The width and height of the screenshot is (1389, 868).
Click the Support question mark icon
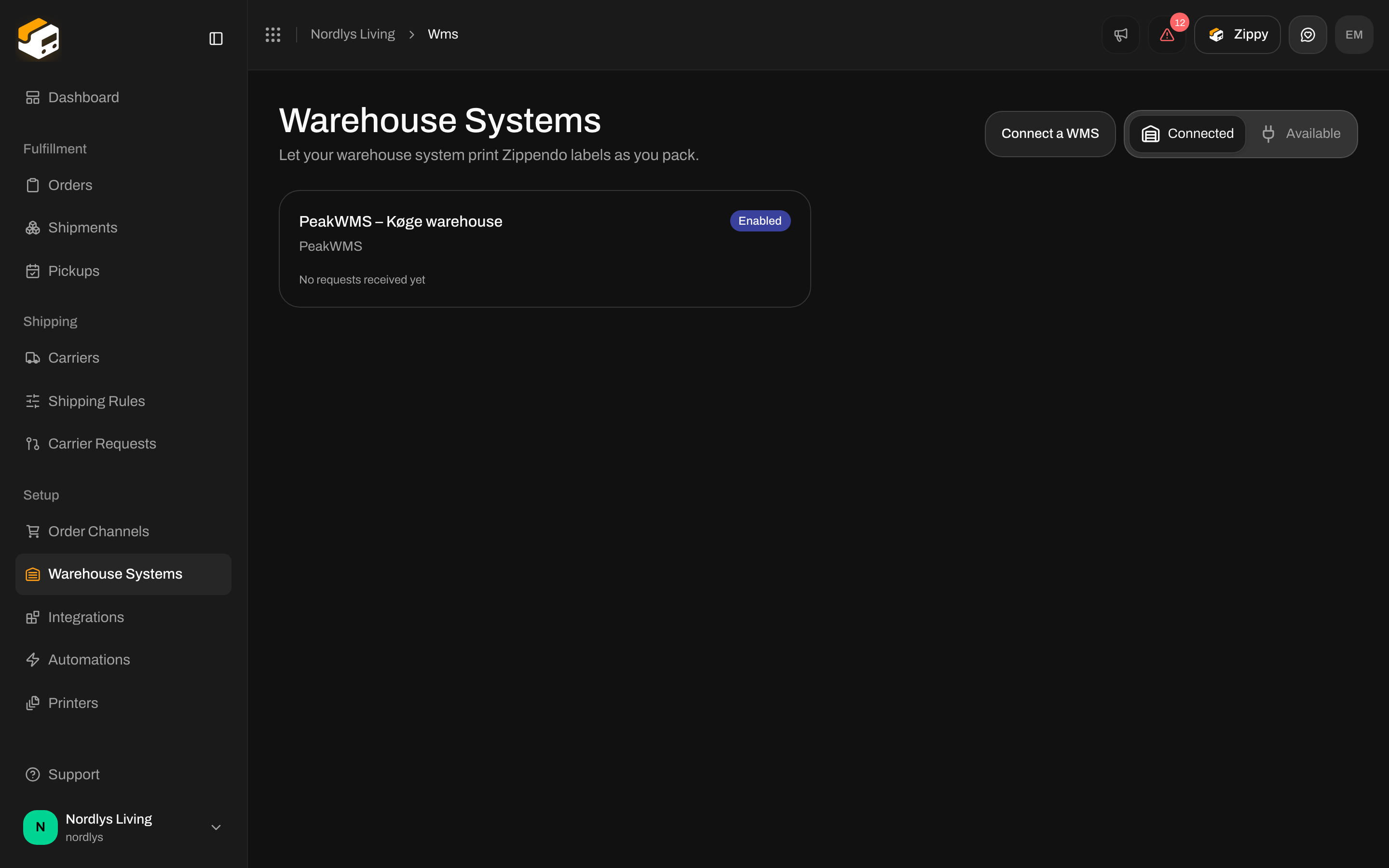[x=33, y=774]
